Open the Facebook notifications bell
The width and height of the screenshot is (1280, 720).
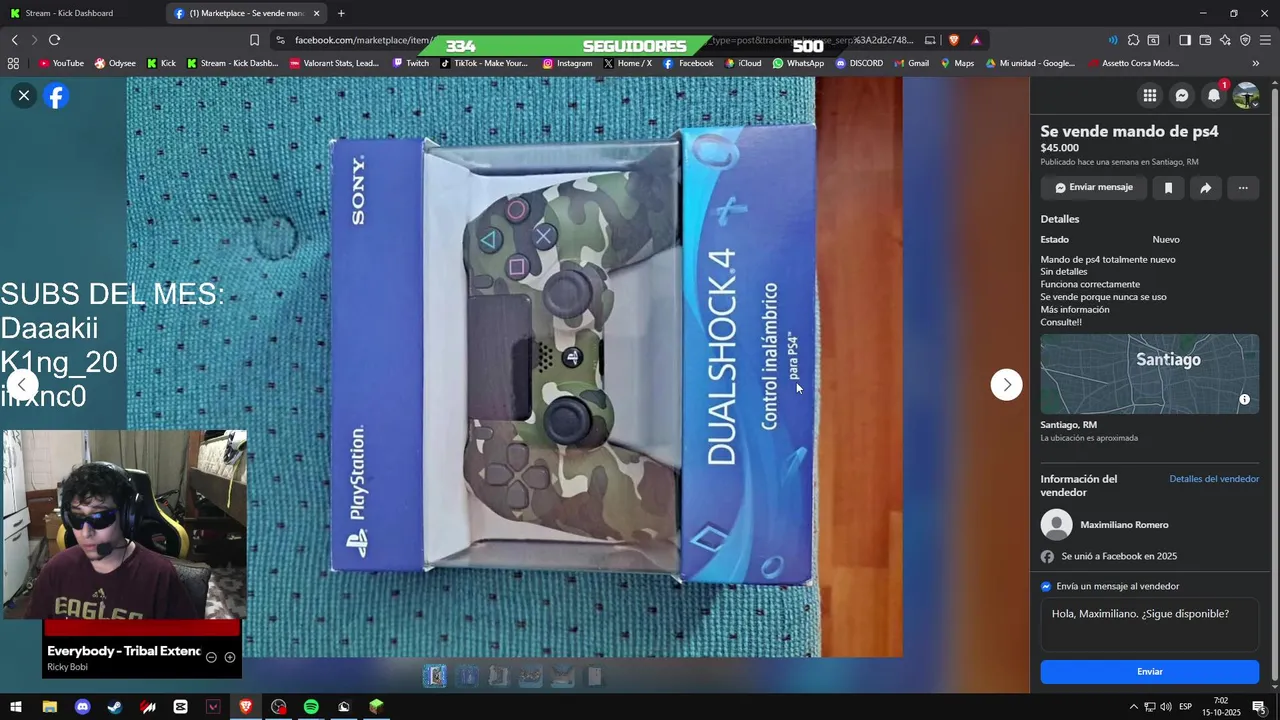(x=1214, y=96)
